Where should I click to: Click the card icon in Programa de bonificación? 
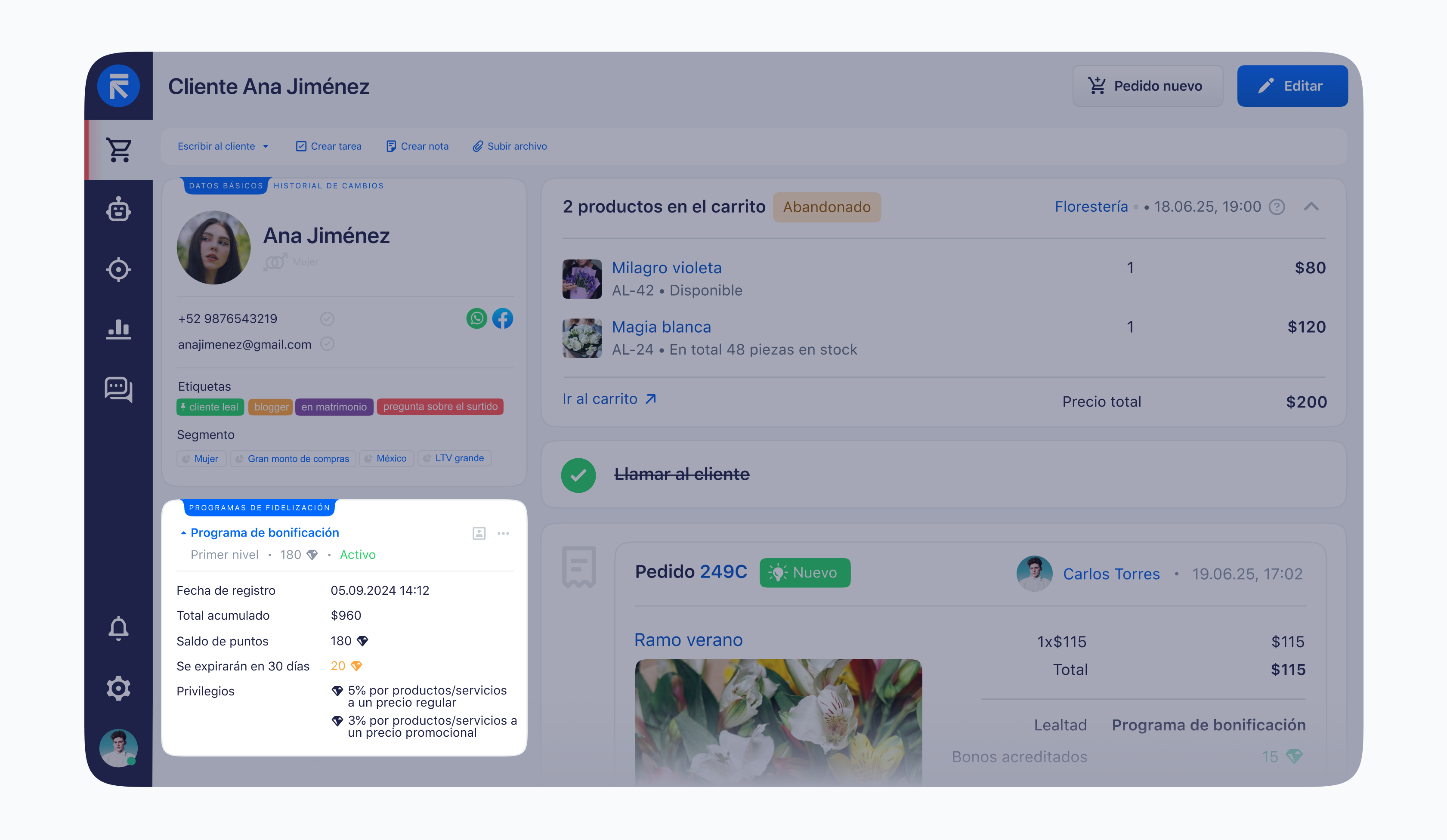point(479,534)
